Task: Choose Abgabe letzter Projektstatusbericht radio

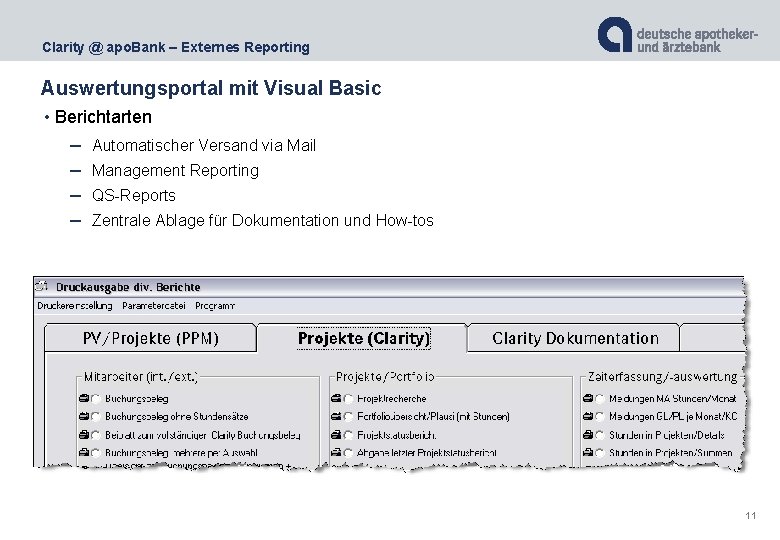Action: (348, 453)
